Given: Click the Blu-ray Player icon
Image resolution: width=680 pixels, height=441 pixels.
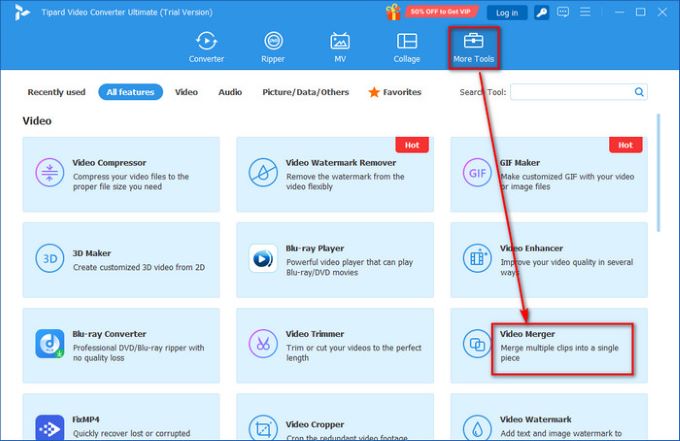Looking at the screenshot, I should [263, 258].
